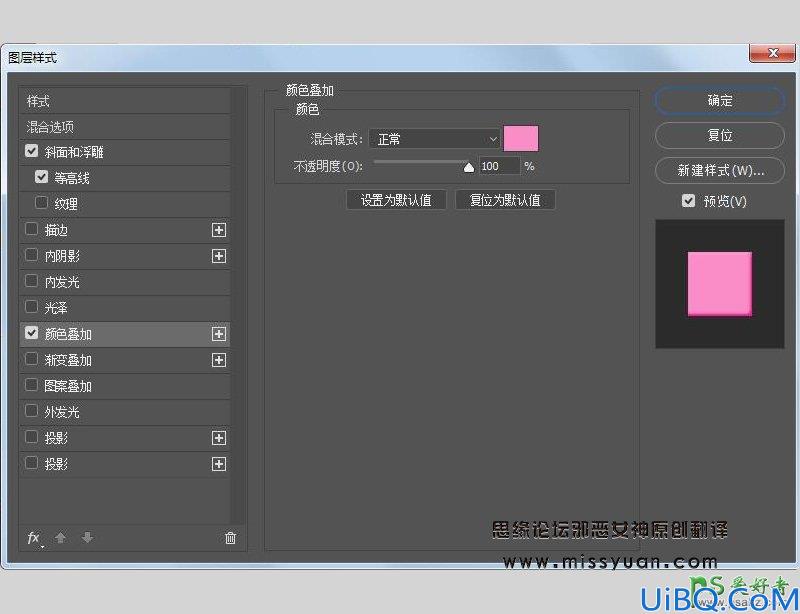Uncheck the 等高线 checkbox
This screenshot has height=614, width=800.
pyautogui.click(x=41, y=177)
